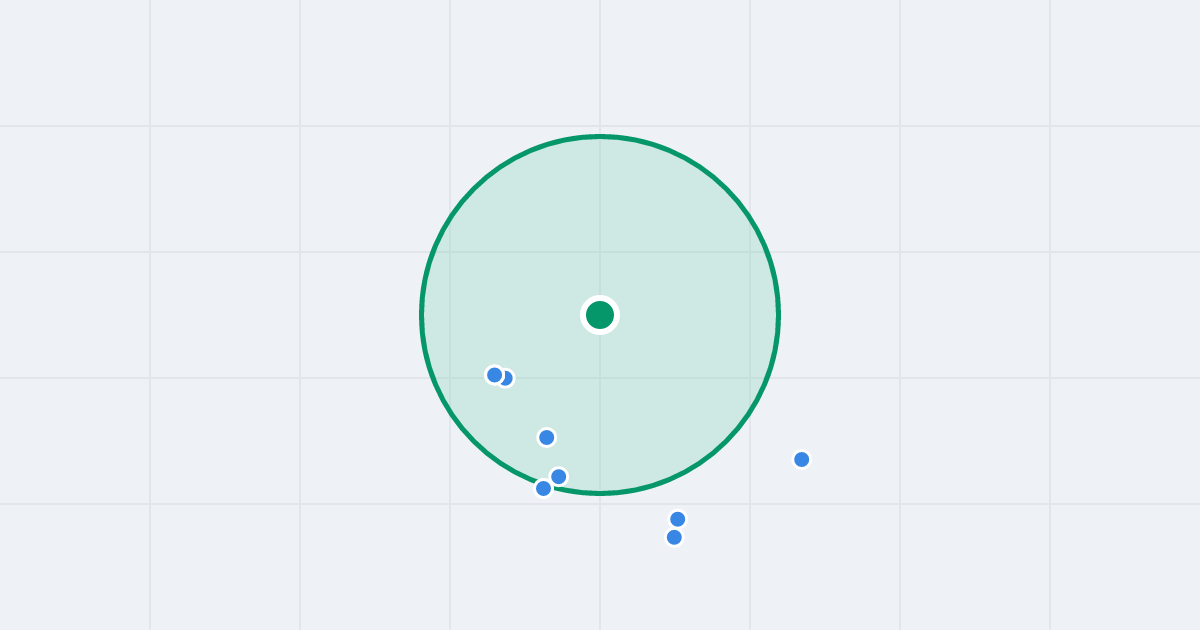Select the blue point sitting on the circle's outline
This screenshot has width=1200, height=630.
click(x=544, y=488)
